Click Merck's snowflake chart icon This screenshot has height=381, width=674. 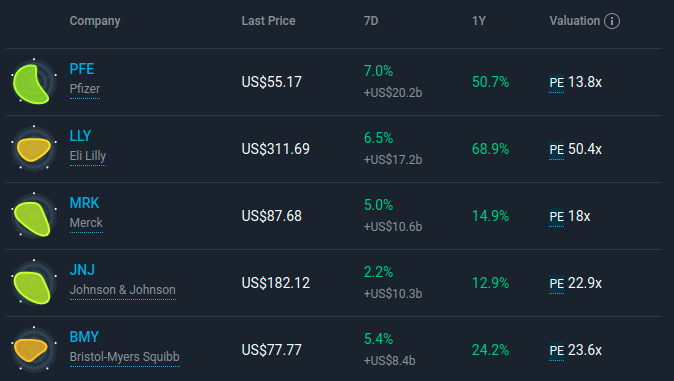34,216
